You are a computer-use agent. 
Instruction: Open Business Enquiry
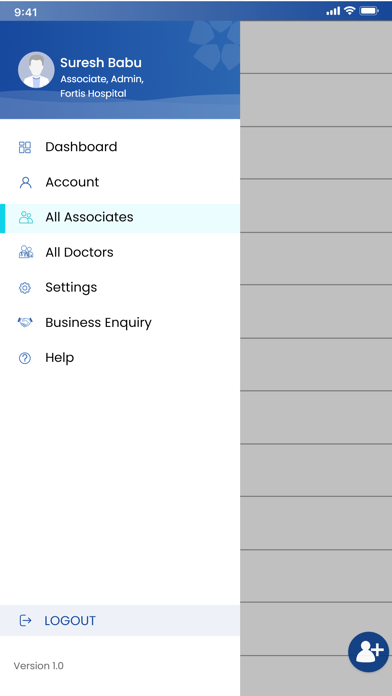120,322
